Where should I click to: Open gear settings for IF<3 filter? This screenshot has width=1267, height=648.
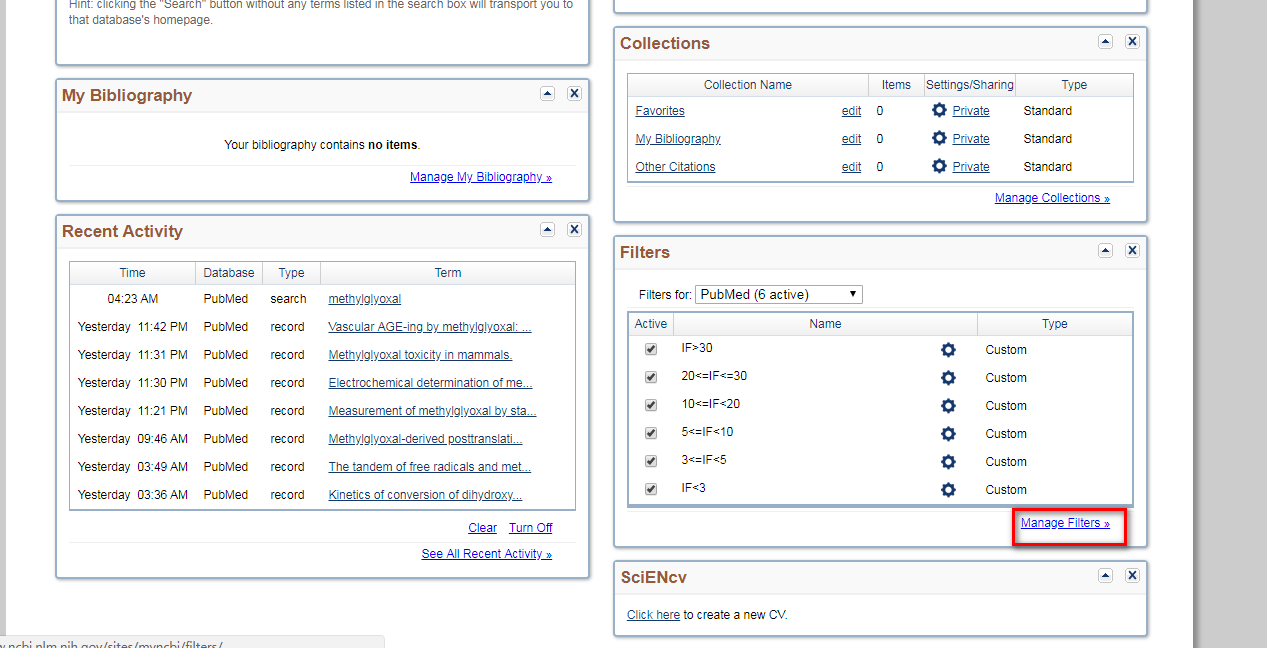948,490
